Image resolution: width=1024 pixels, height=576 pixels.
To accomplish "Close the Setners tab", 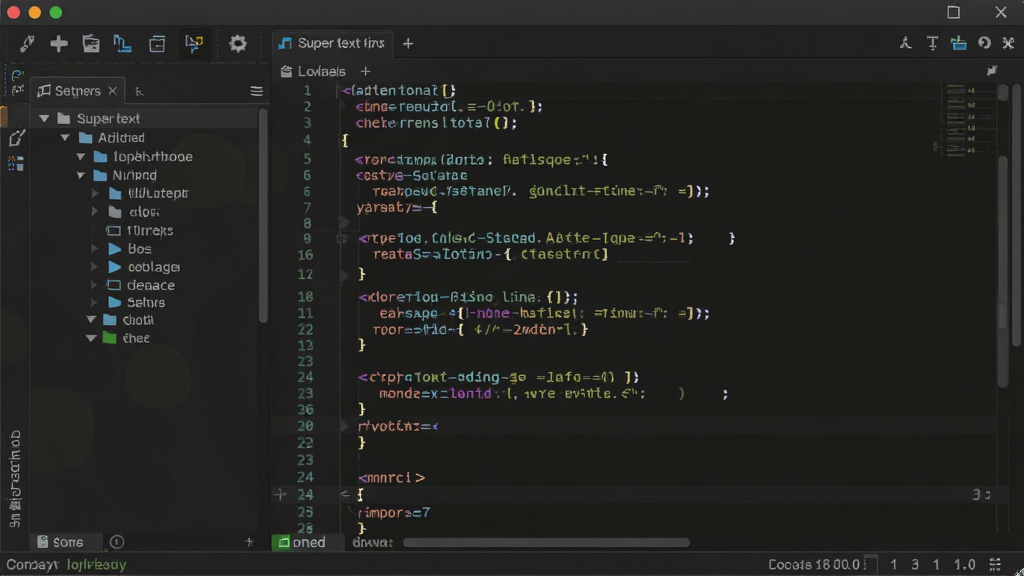I will (x=112, y=91).
